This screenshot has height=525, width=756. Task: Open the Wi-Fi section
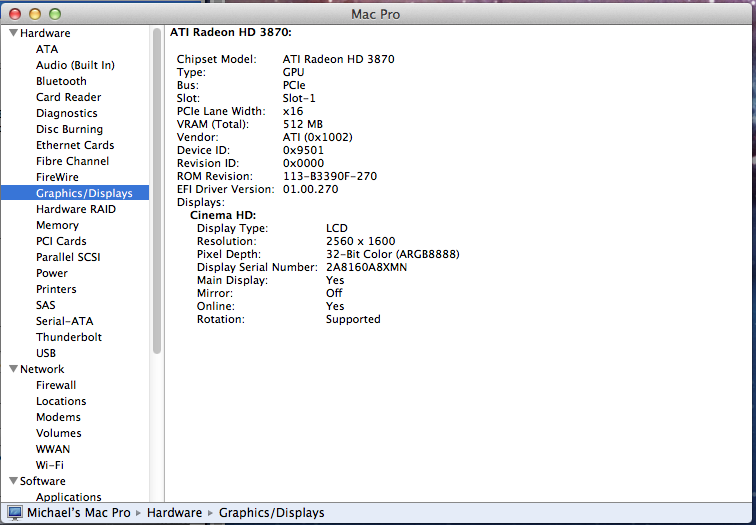[x=50, y=465]
